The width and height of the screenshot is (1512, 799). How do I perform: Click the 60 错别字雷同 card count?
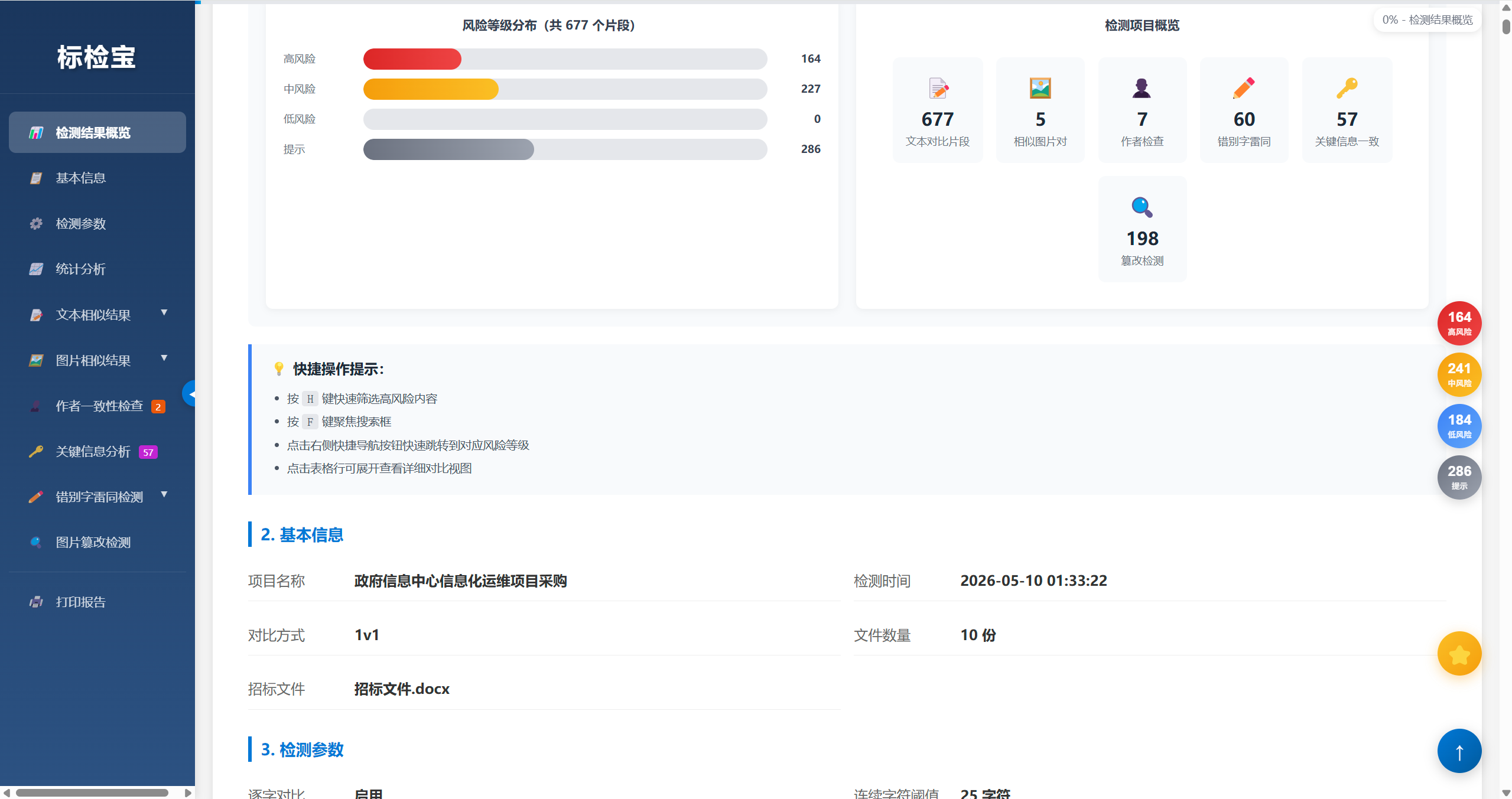[x=1244, y=119]
